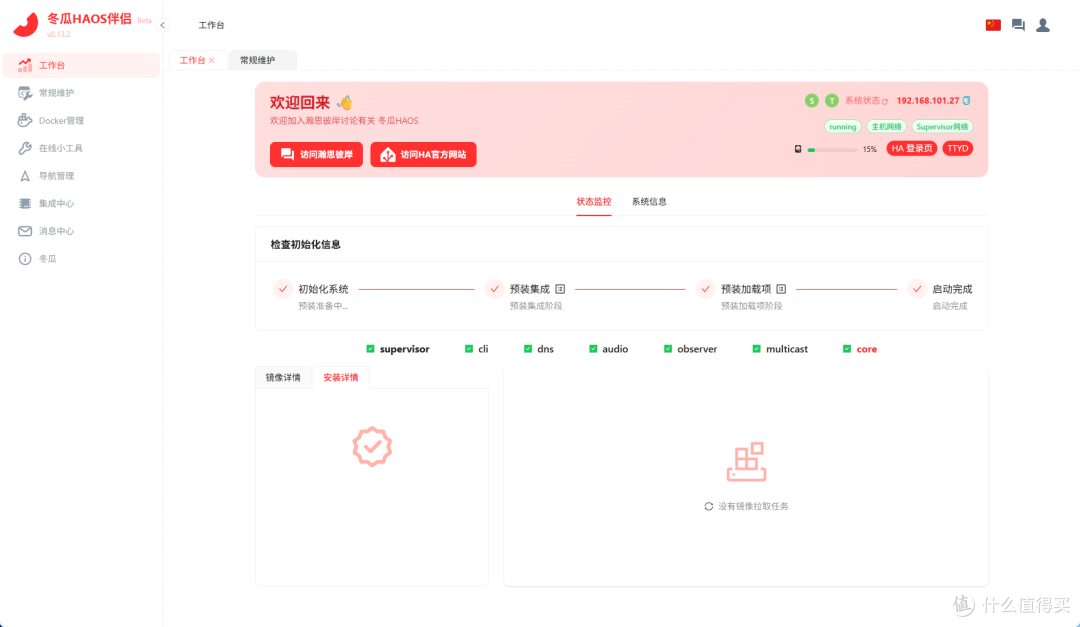
Task: Click the envelope icon for 消息中心
Action: tap(25, 231)
